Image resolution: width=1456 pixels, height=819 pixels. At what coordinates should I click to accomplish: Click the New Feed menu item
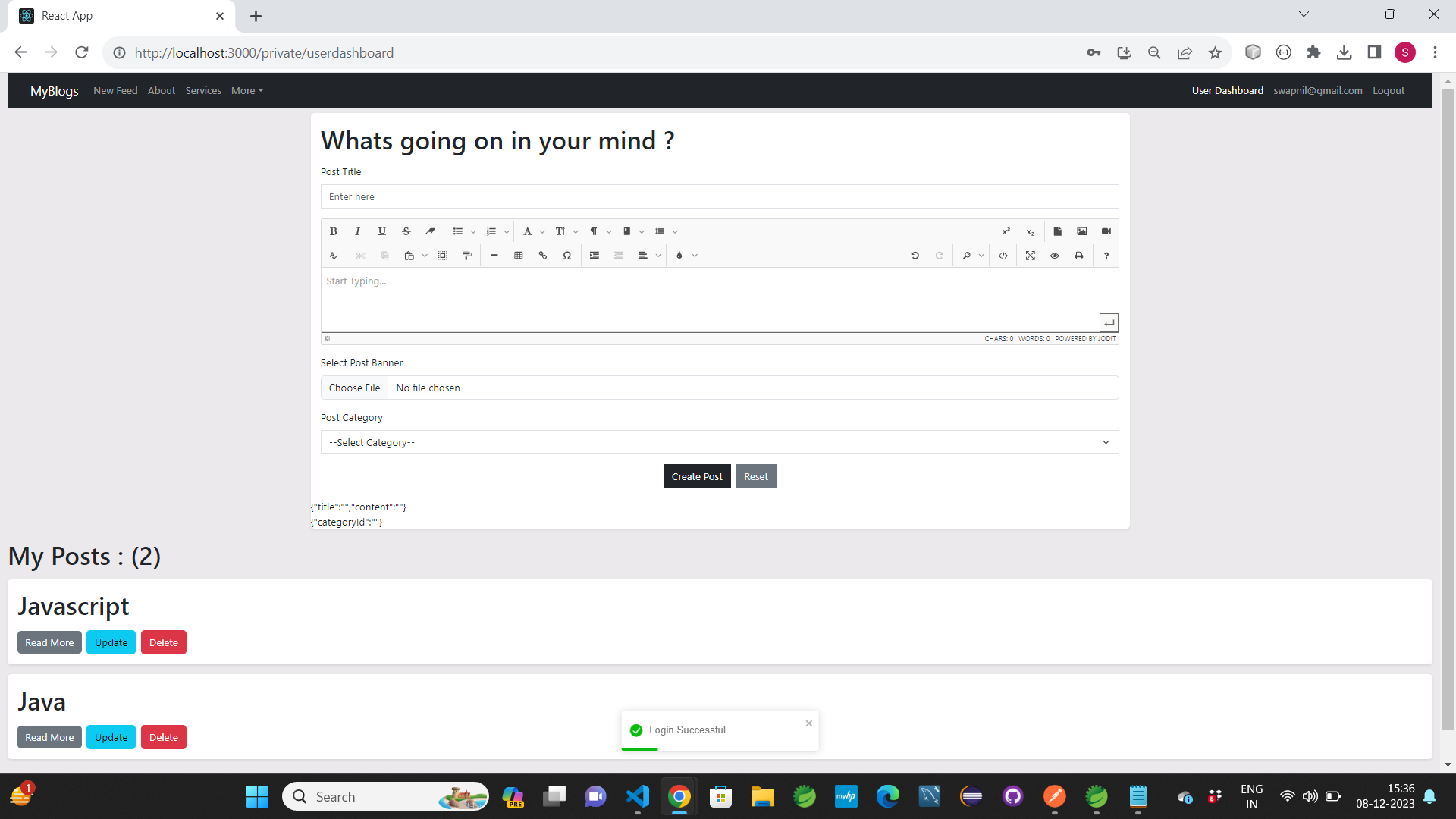tap(115, 90)
